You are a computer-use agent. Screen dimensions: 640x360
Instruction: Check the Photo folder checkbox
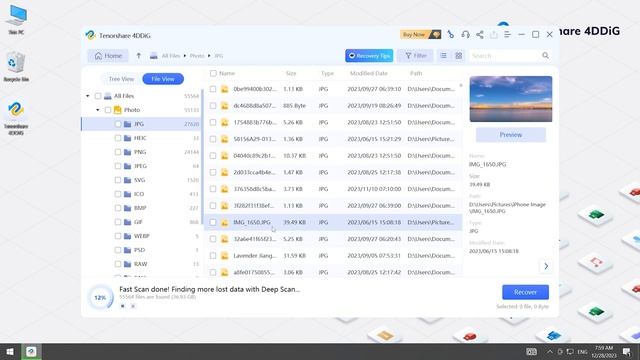[108, 110]
